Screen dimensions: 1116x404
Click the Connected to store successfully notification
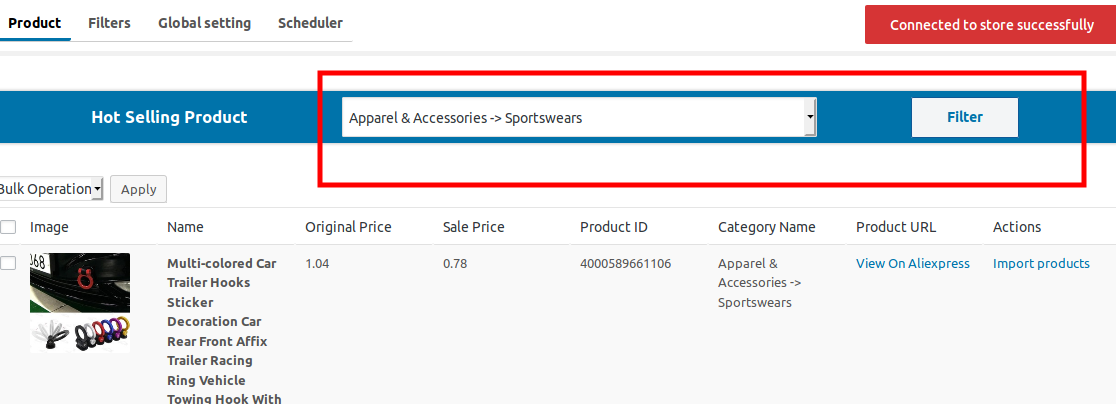pyautogui.click(x=991, y=25)
